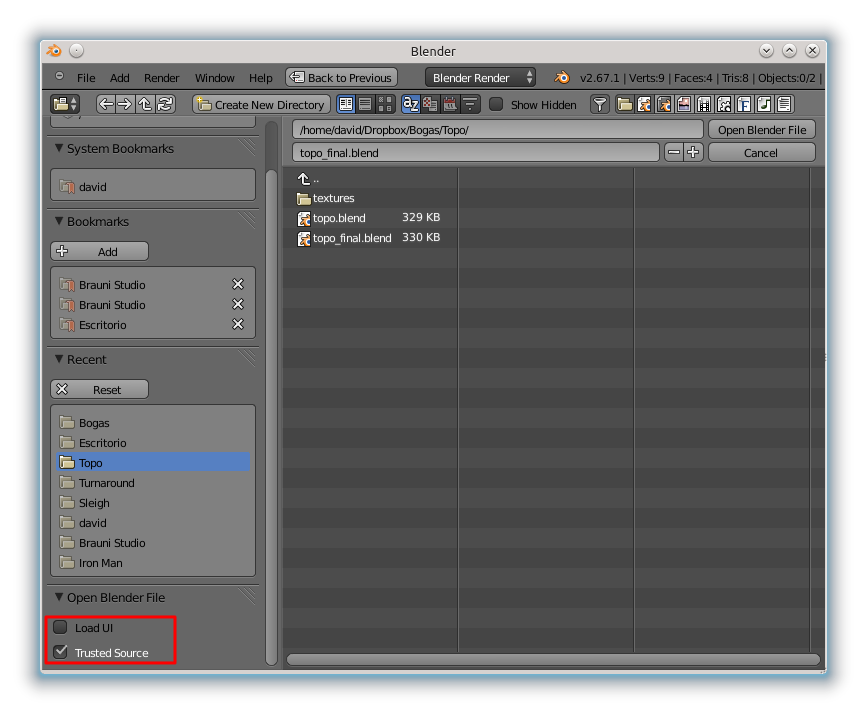This screenshot has height=714, width=867.
Task: Decrement the file name number
Action: pos(673,152)
